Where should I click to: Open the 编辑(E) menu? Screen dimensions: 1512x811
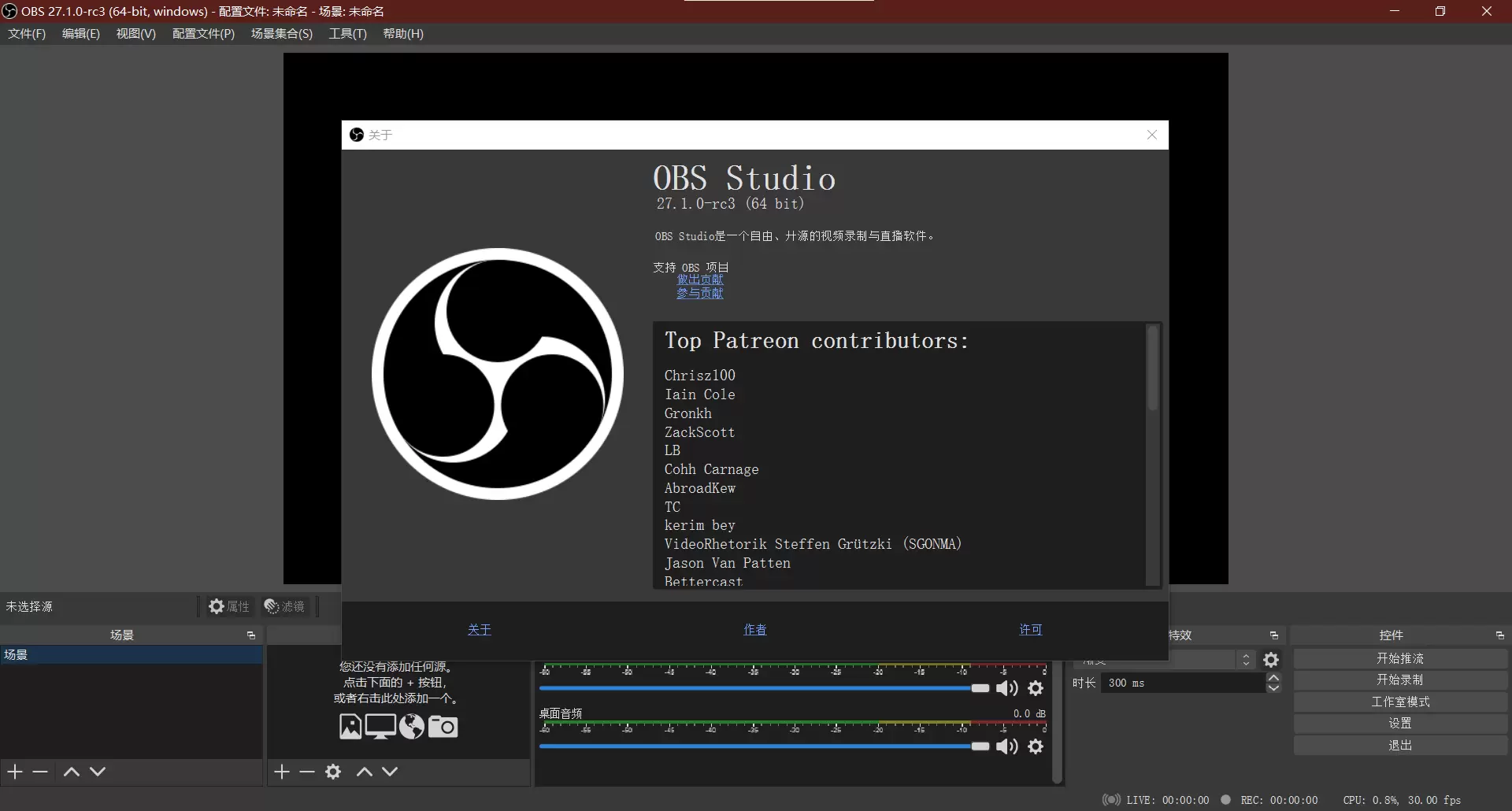(x=81, y=34)
